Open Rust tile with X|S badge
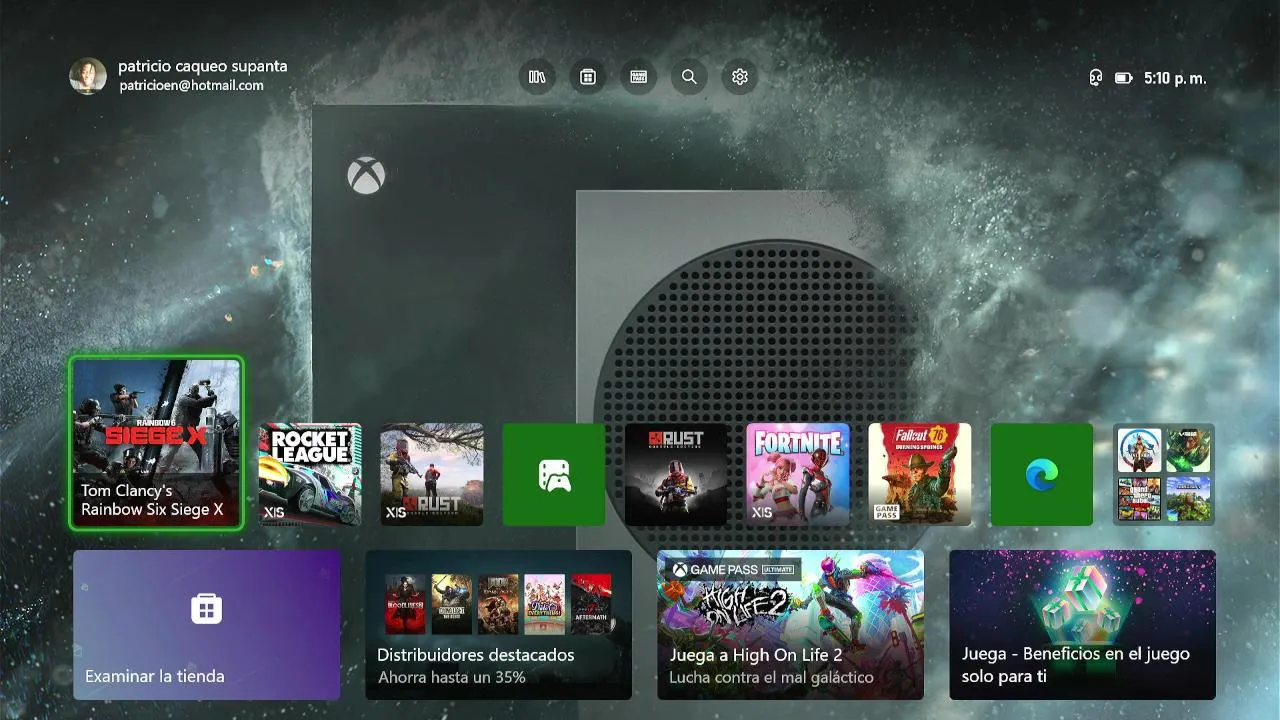Image resolution: width=1280 pixels, height=720 pixels. click(432, 474)
